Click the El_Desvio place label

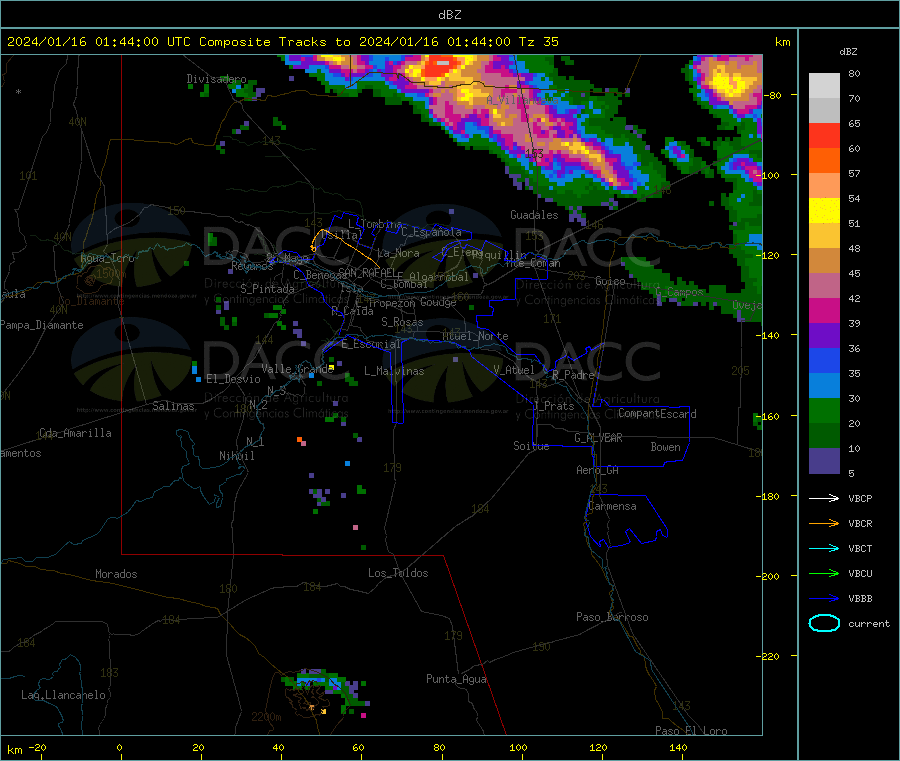[233, 379]
